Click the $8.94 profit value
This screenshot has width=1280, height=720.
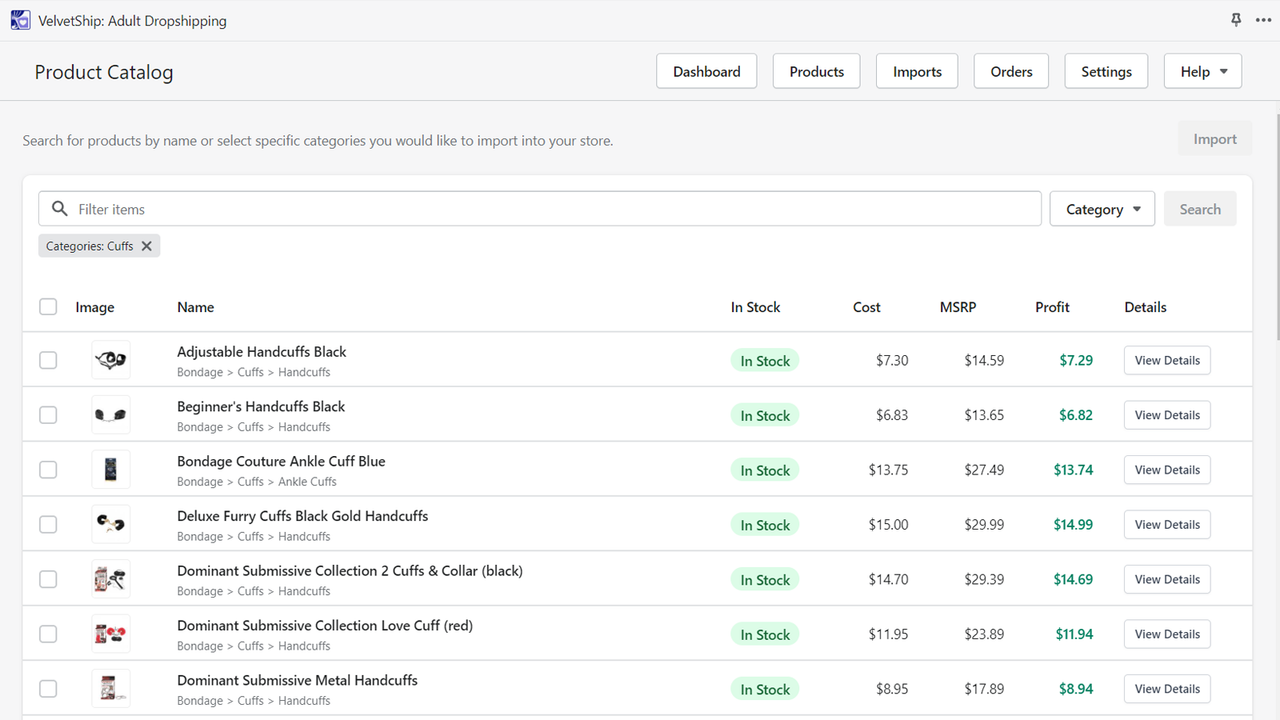(x=1076, y=689)
